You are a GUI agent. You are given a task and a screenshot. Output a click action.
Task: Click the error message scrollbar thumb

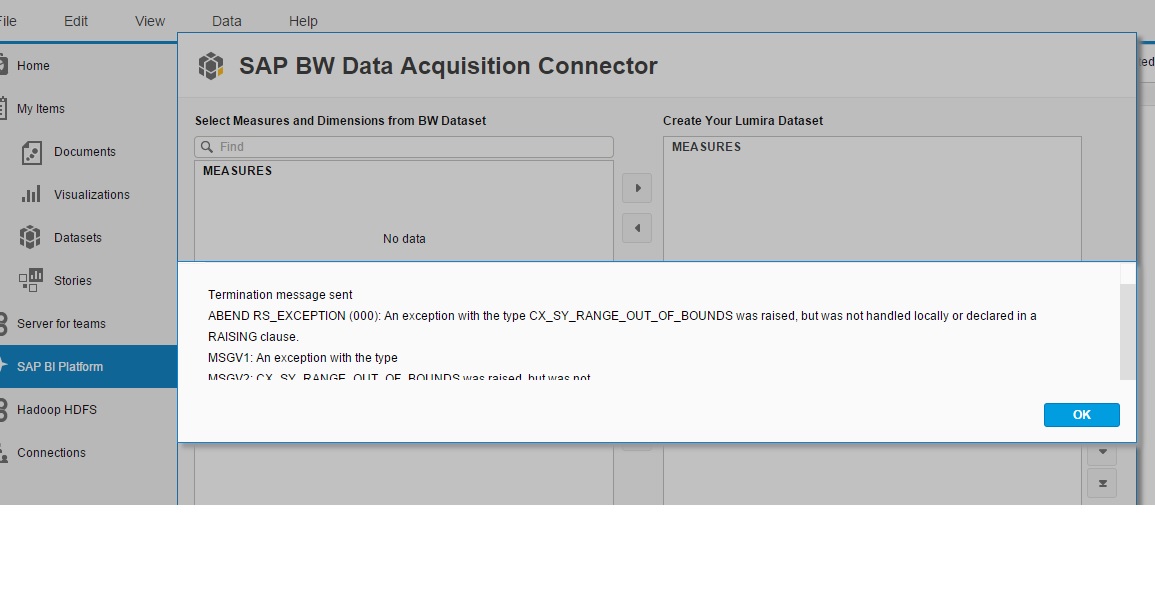coord(1127,331)
